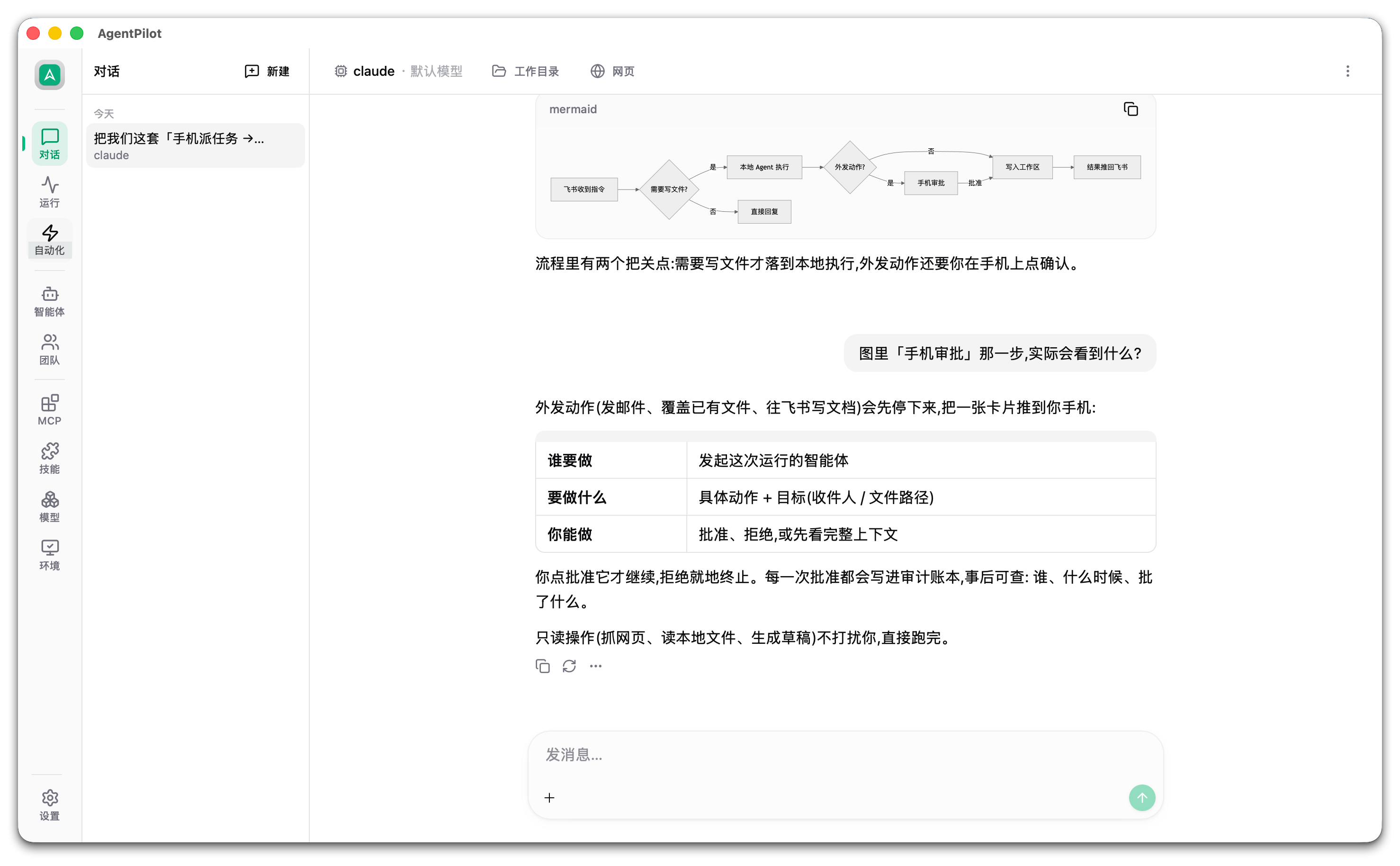The image size is (1400, 866).
Task: Click the macOS red close window button
Action: [x=33, y=33]
